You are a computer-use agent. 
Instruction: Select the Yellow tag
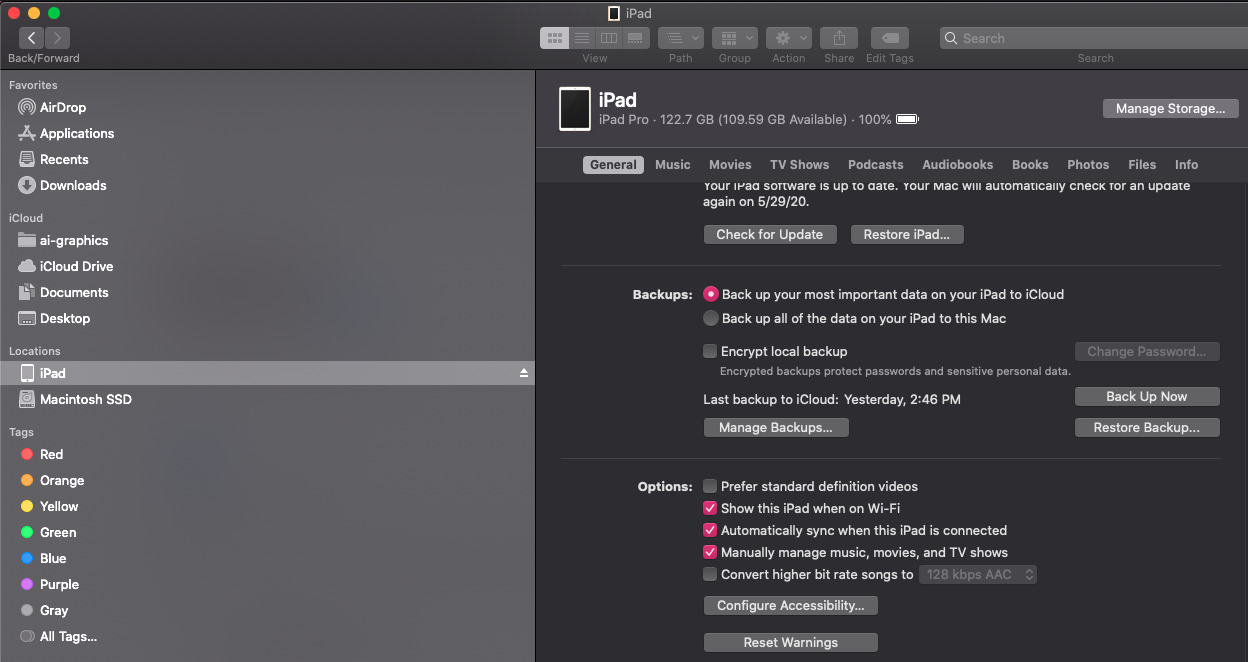pos(50,506)
